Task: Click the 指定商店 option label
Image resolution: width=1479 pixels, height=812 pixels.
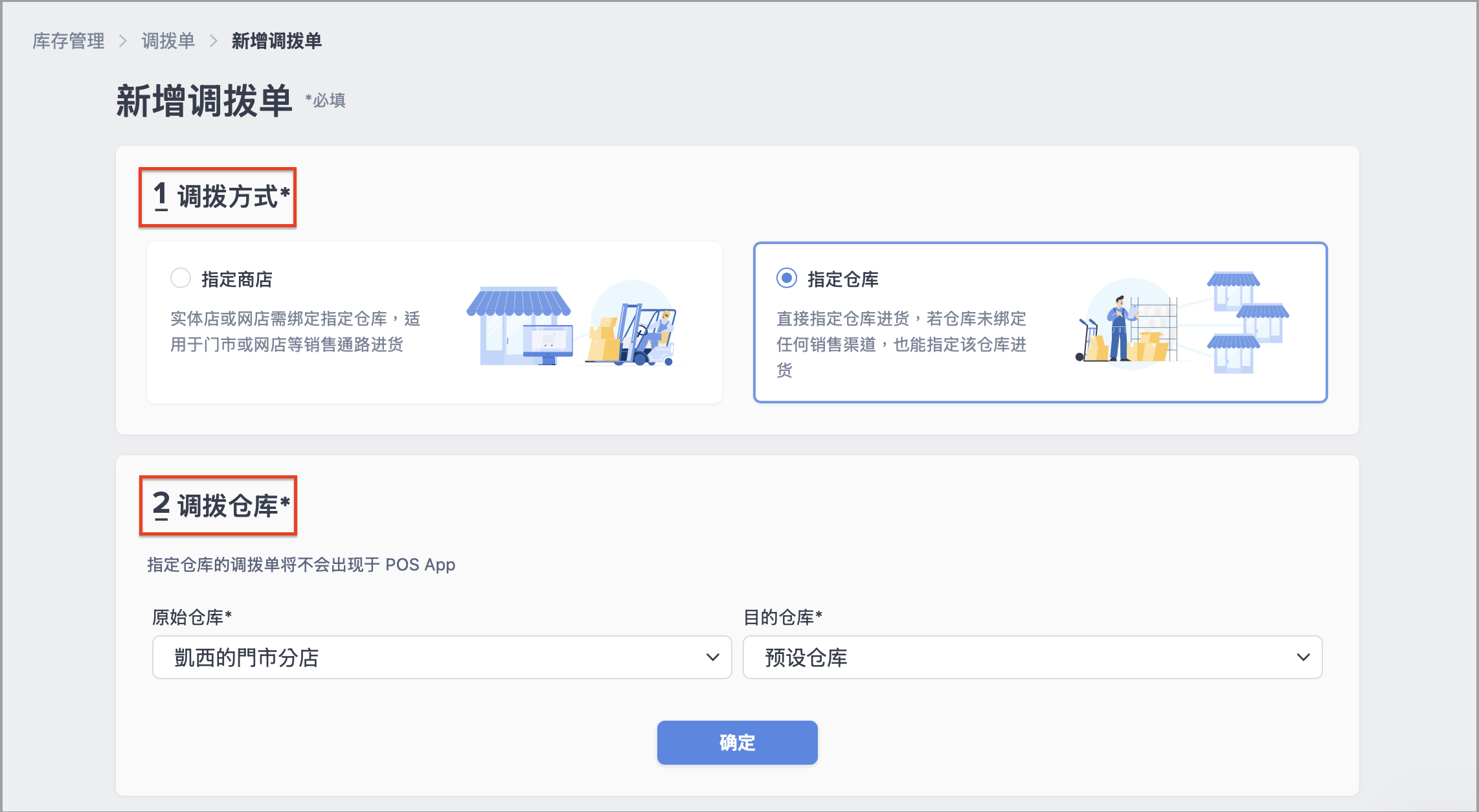Action: tap(237, 279)
